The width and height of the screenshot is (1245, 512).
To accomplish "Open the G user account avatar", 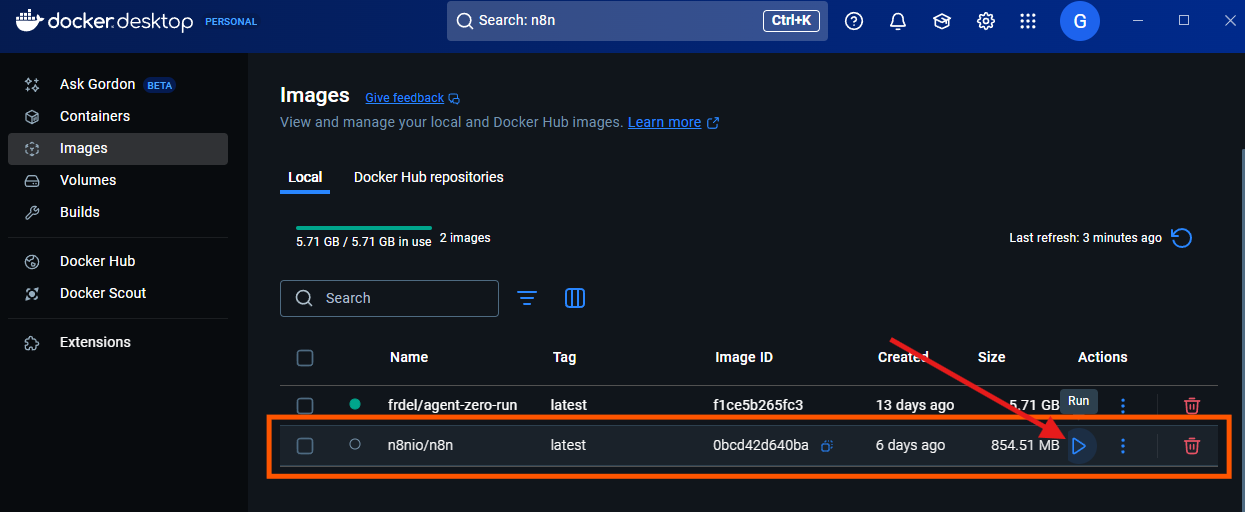I will (x=1080, y=21).
